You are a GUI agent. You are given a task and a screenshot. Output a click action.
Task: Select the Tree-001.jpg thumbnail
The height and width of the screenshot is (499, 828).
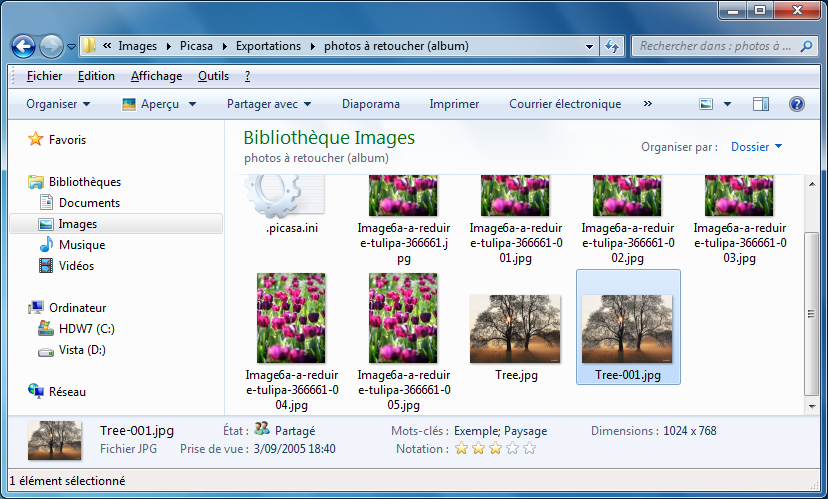tap(628, 327)
